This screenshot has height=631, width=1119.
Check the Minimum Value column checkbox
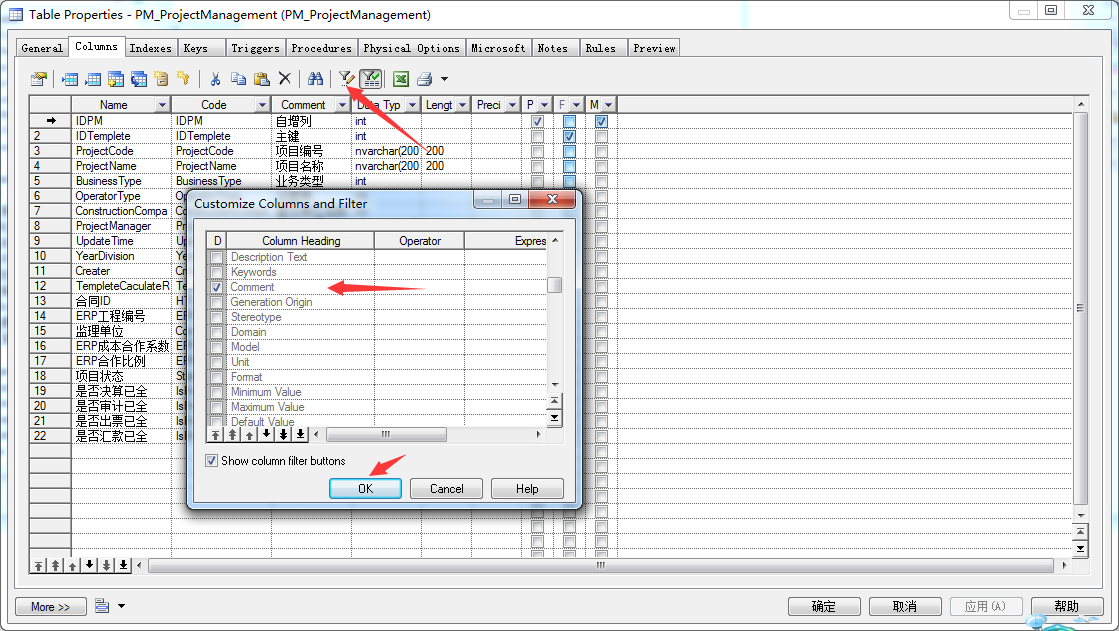tap(216, 392)
